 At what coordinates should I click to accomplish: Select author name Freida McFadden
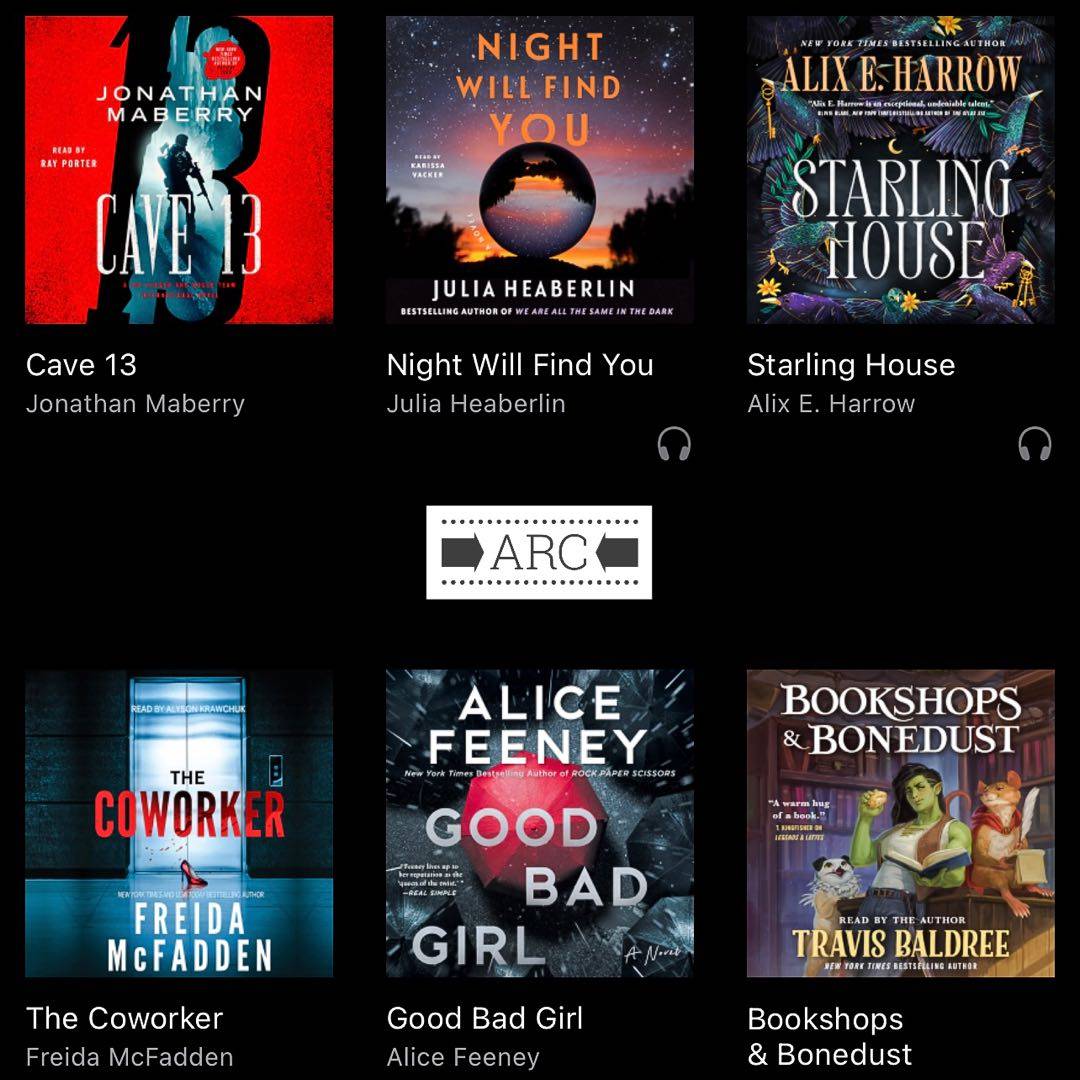129,1057
